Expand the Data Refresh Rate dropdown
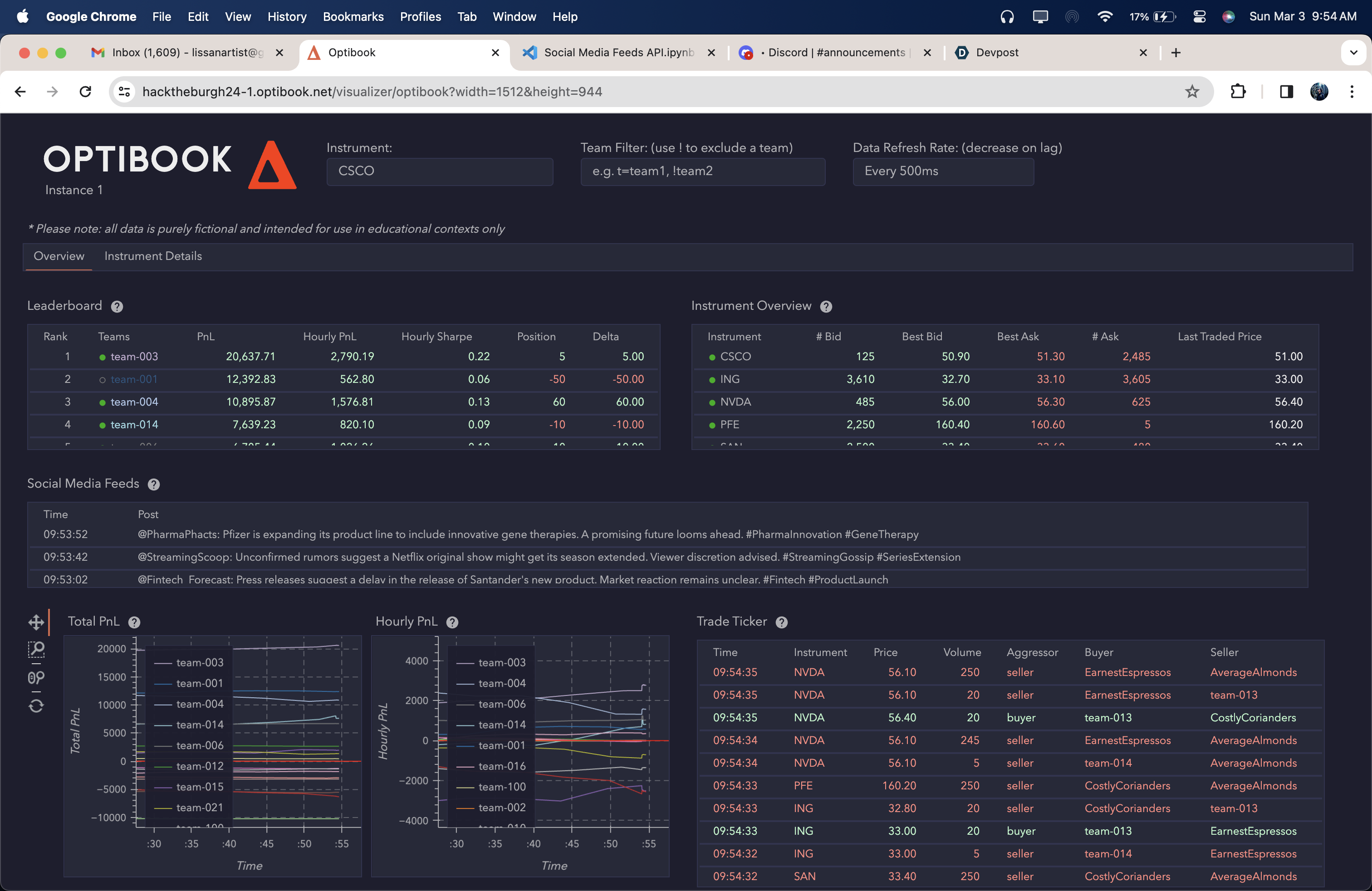Screen dimensions: 1372x891 click(942, 171)
